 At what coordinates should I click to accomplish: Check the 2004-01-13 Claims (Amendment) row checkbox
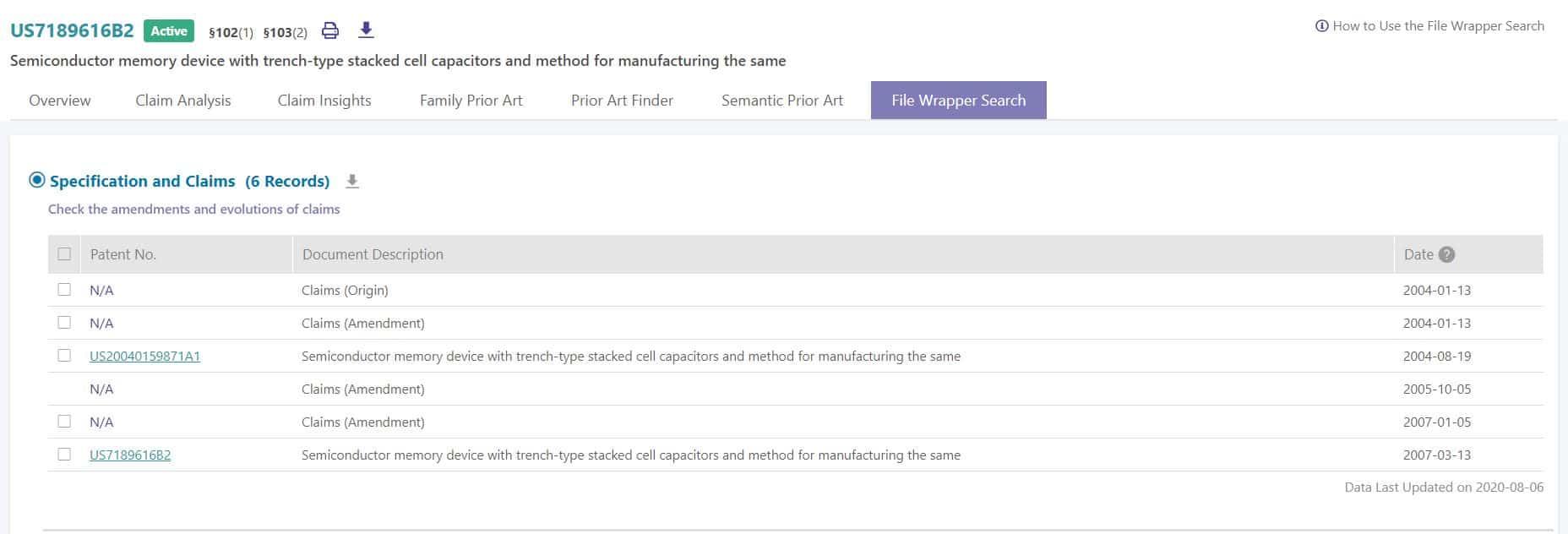click(64, 323)
